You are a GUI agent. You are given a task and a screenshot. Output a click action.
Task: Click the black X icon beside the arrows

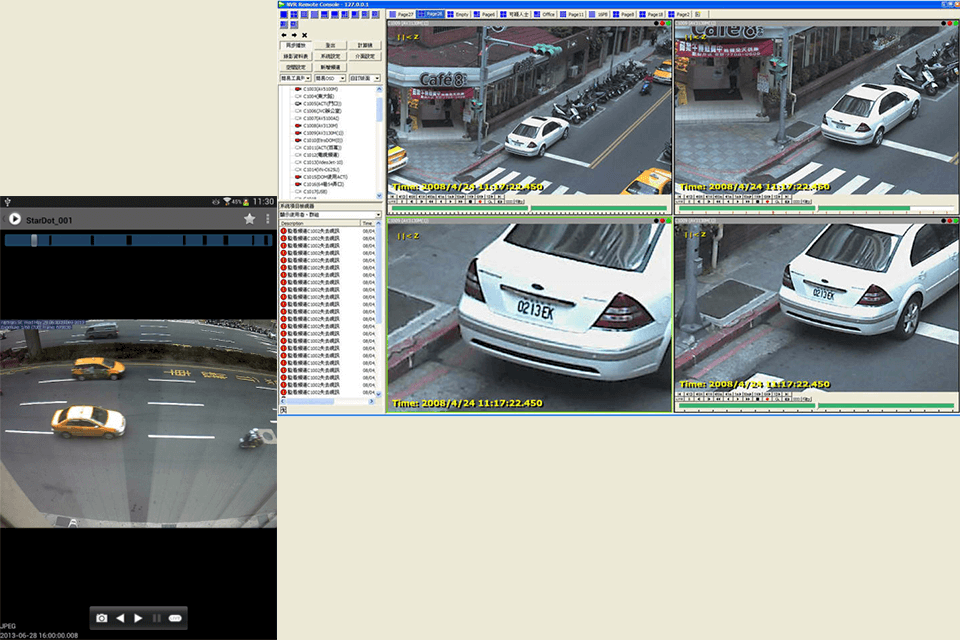304,36
